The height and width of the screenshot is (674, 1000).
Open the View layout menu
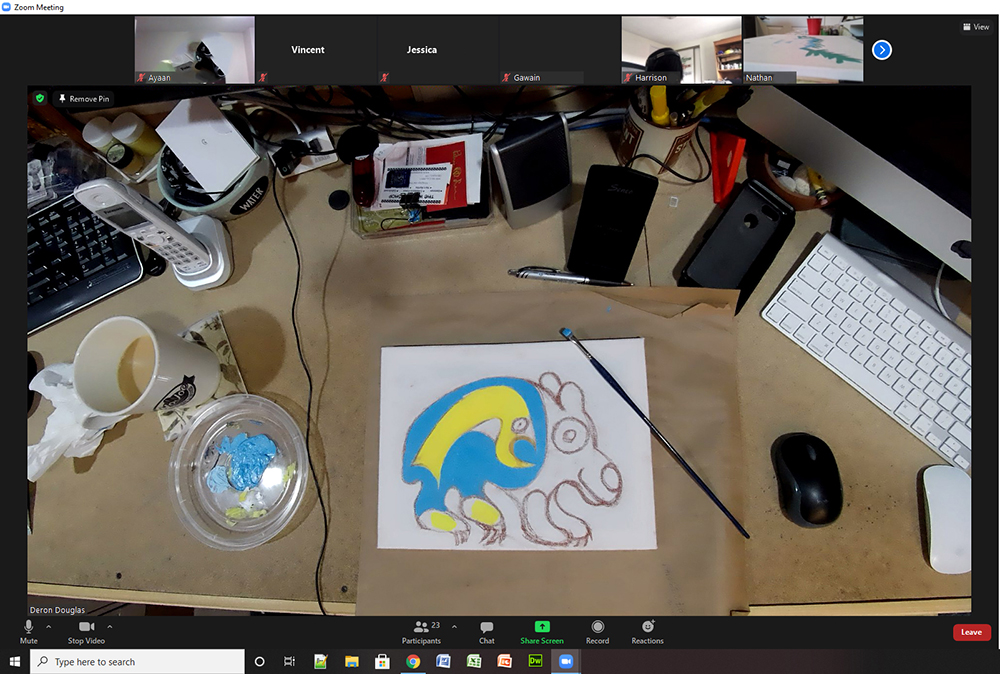pos(975,27)
